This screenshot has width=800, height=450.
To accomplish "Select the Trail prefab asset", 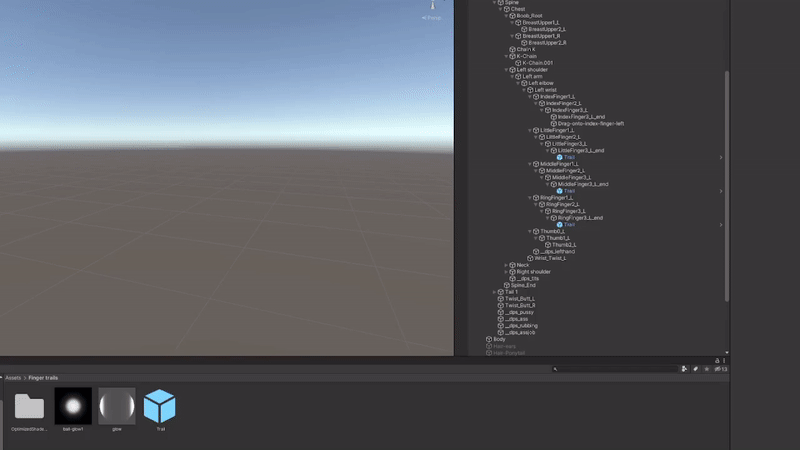I will [x=160, y=406].
